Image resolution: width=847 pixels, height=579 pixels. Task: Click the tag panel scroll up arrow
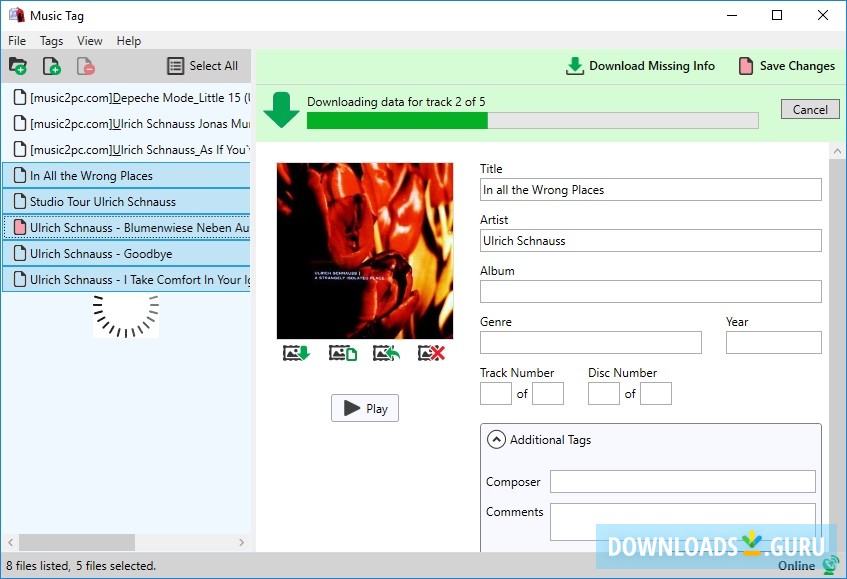pos(837,151)
